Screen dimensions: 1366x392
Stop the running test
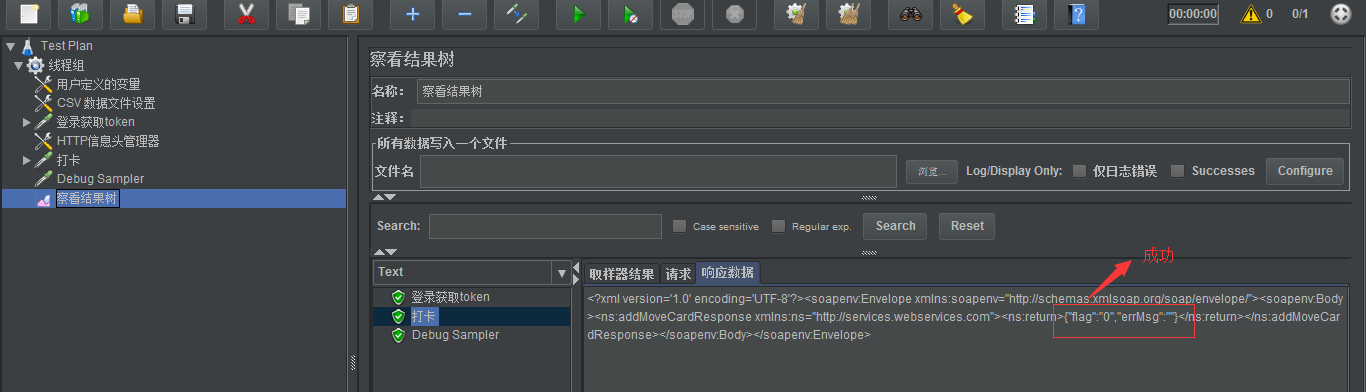pos(683,14)
